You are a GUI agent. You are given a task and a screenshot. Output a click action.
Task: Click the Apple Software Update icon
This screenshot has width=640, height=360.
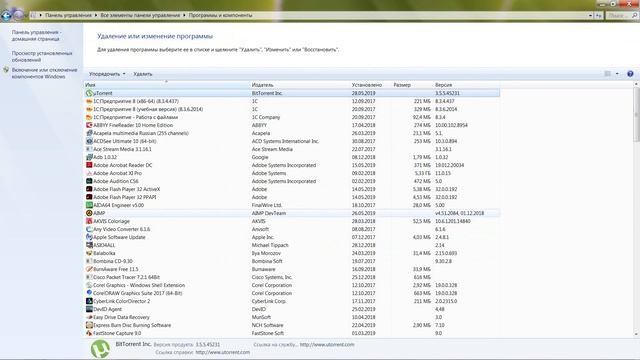pos(89,237)
